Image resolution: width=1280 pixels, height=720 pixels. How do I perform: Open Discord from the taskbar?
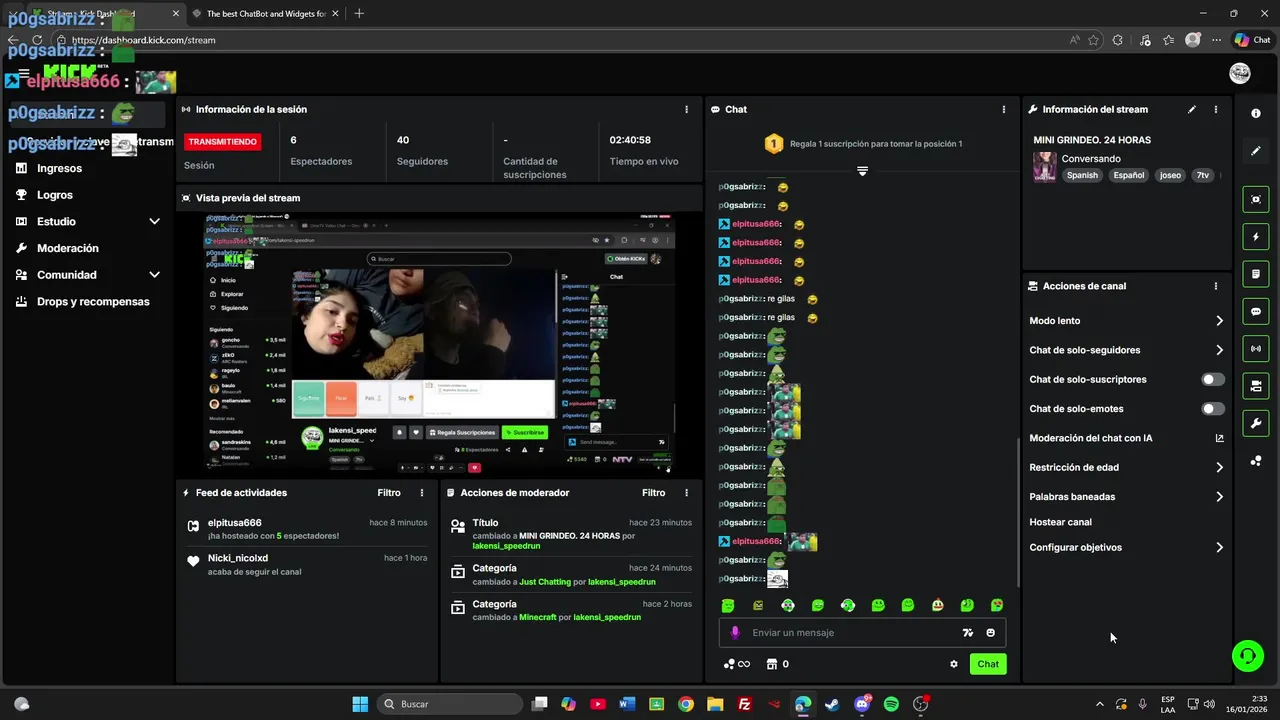(862, 704)
